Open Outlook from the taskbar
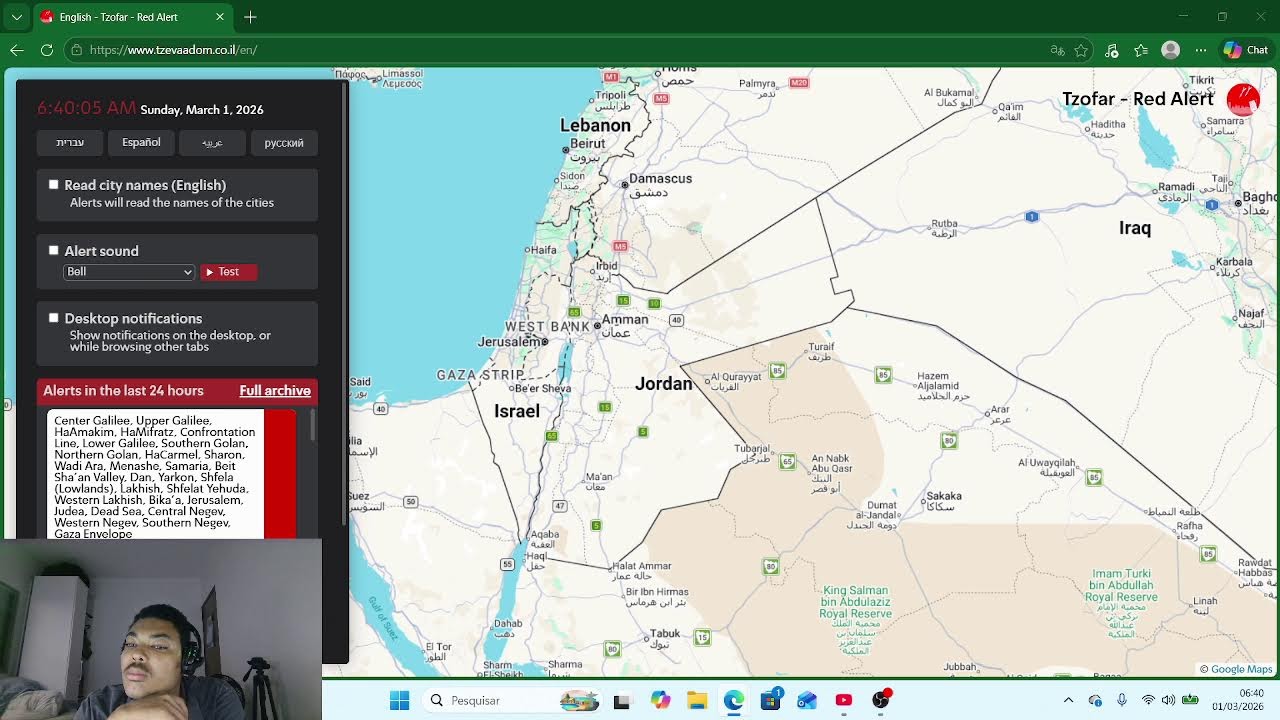This screenshot has width=1280, height=720. pyautogui.click(x=807, y=701)
